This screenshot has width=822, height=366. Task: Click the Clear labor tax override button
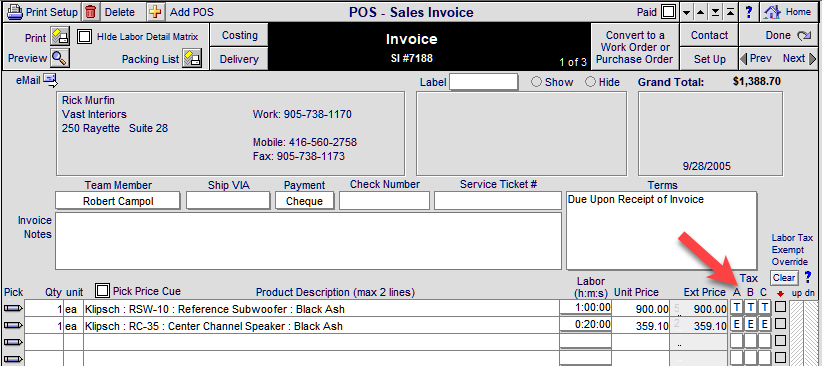pos(784,277)
